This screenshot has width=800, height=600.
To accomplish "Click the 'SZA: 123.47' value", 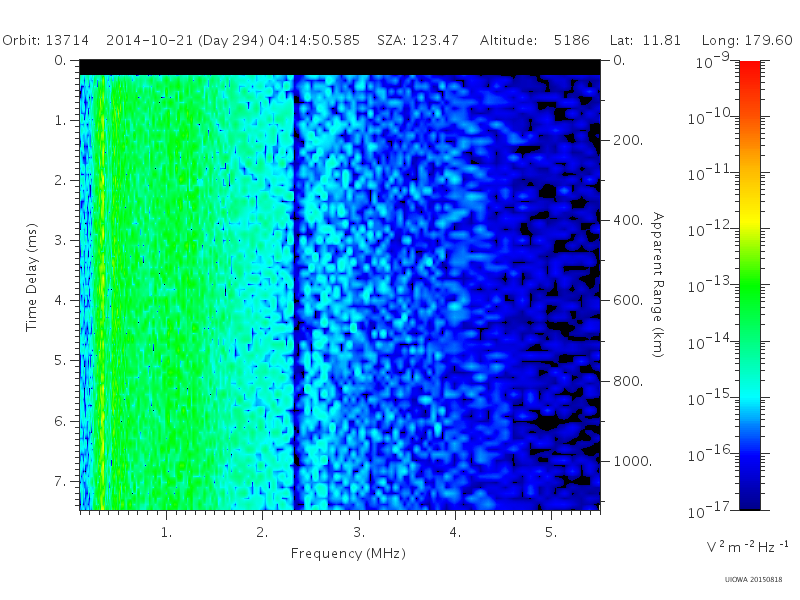I will pos(418,40).
